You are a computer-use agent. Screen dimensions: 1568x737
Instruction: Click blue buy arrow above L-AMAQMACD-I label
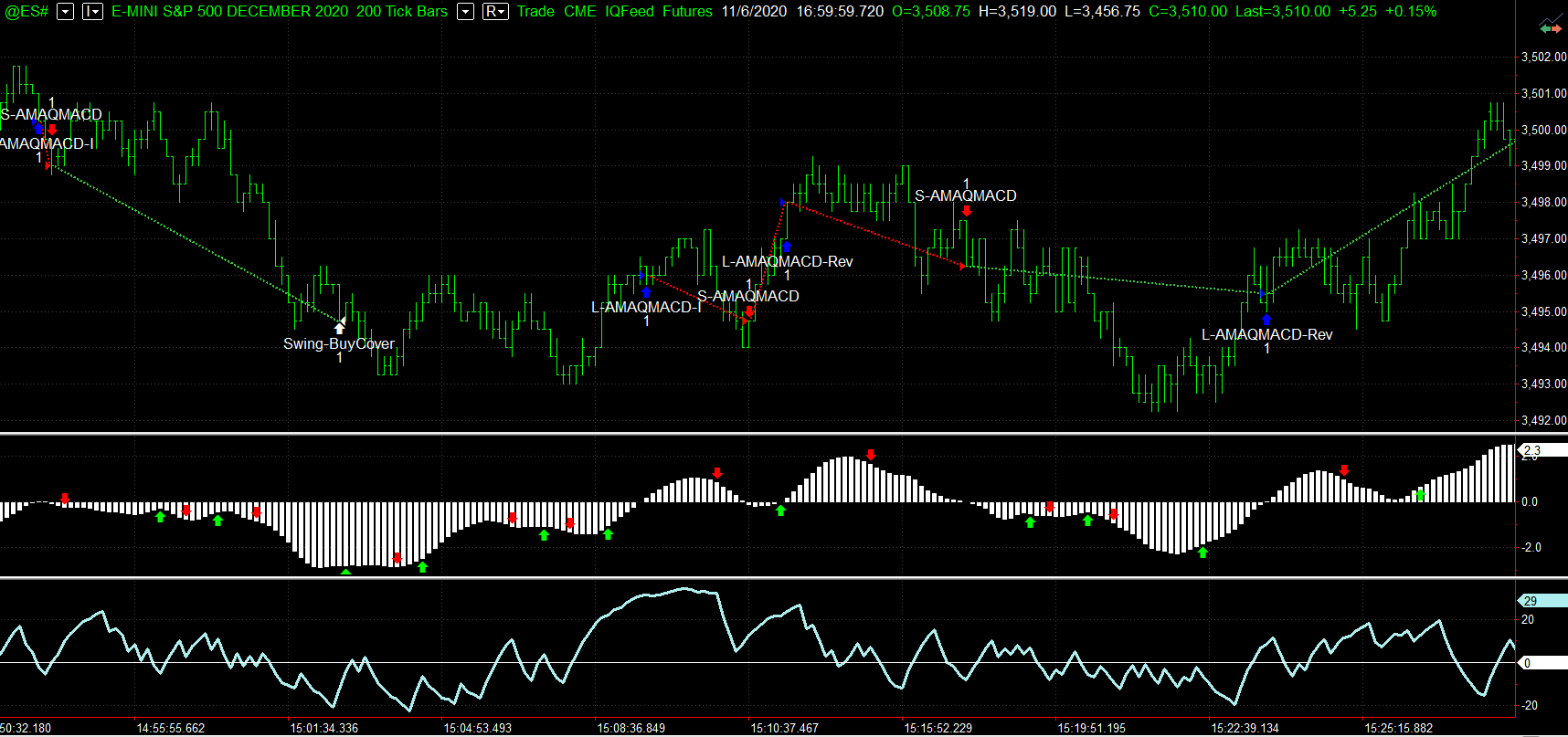click(646, 291)
